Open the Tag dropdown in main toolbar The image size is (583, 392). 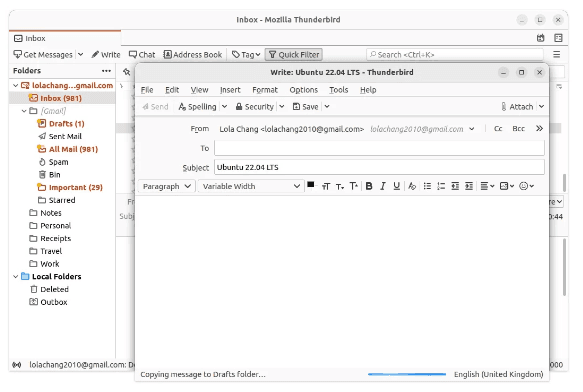point(246,55)
